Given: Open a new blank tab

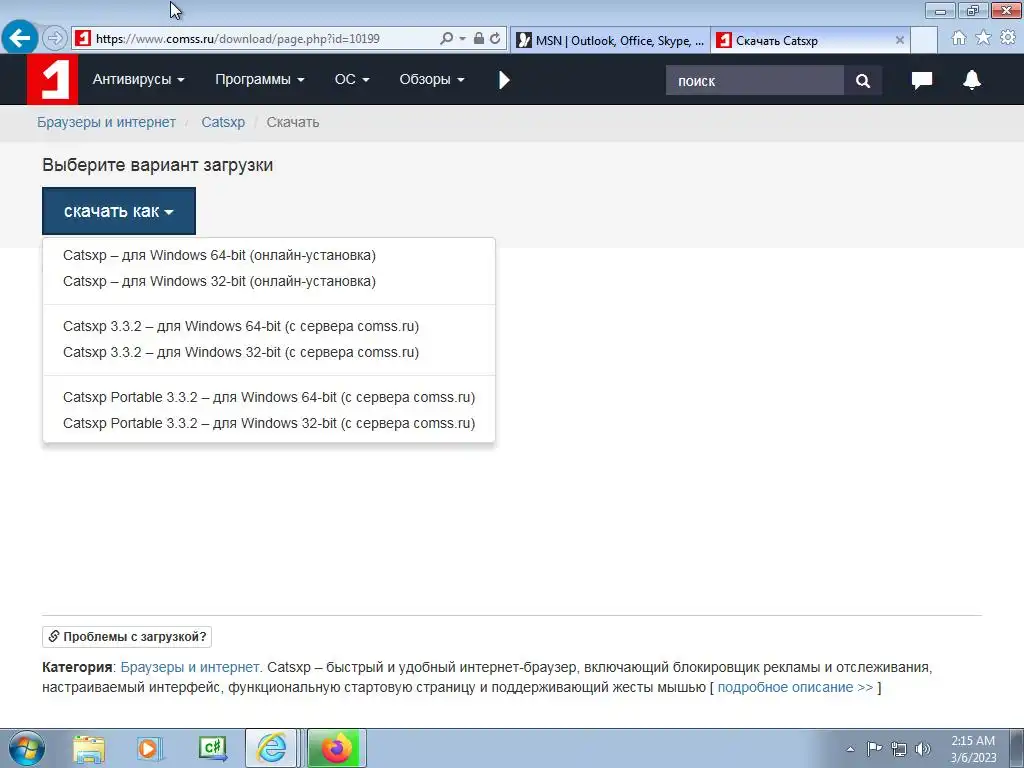Looking at the screenshot, I should [923, 40].
